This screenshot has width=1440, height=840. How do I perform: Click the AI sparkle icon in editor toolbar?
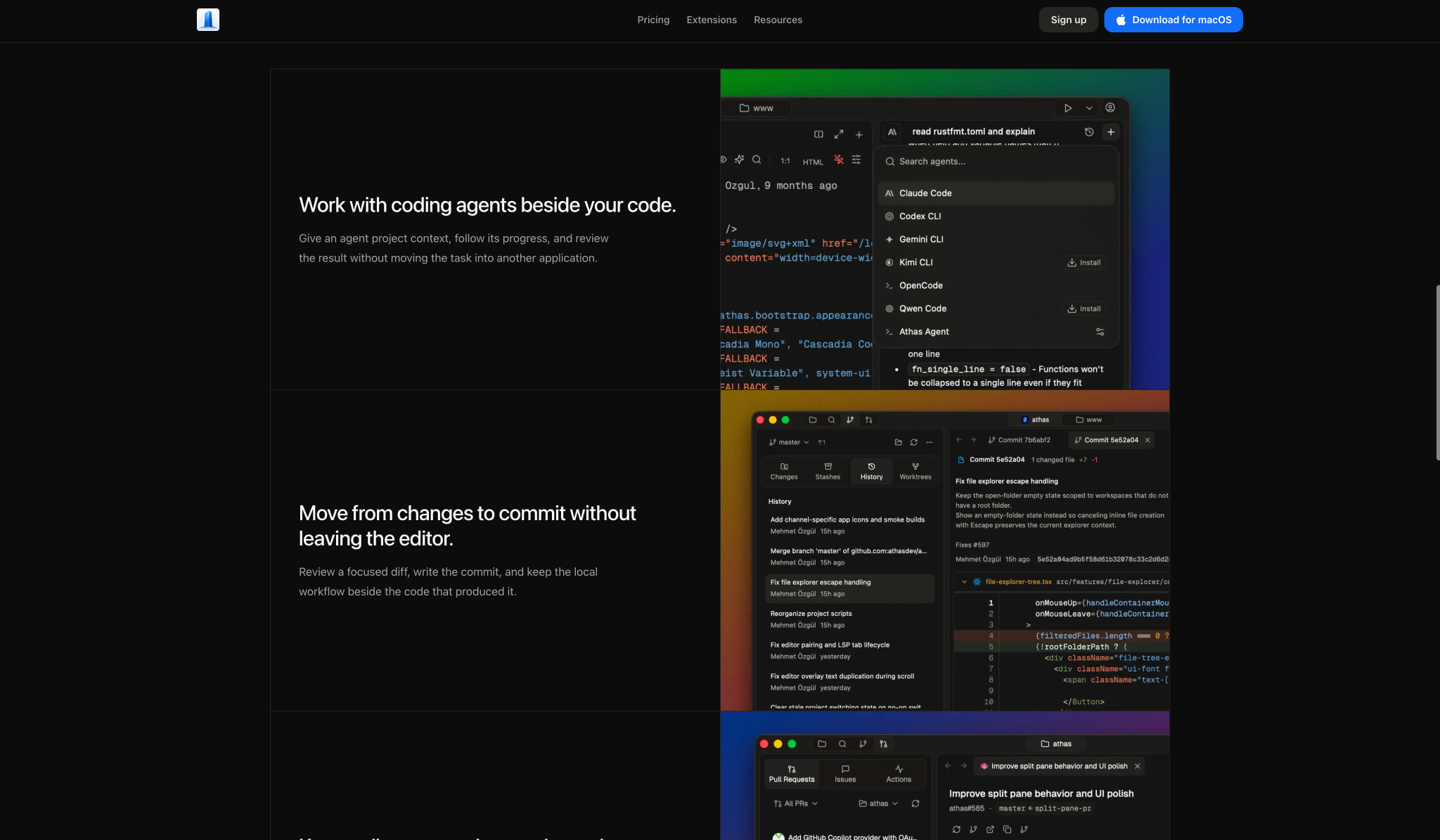point(739,160)
